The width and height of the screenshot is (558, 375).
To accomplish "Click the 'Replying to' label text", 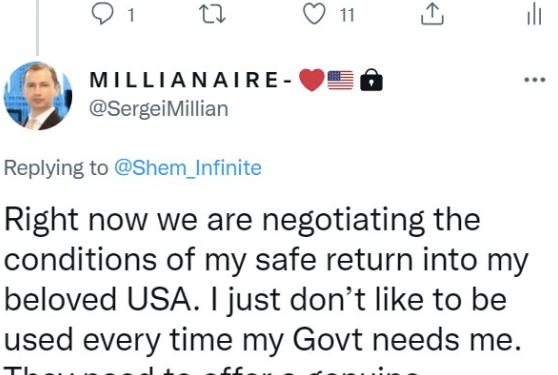I will (56, 168).
